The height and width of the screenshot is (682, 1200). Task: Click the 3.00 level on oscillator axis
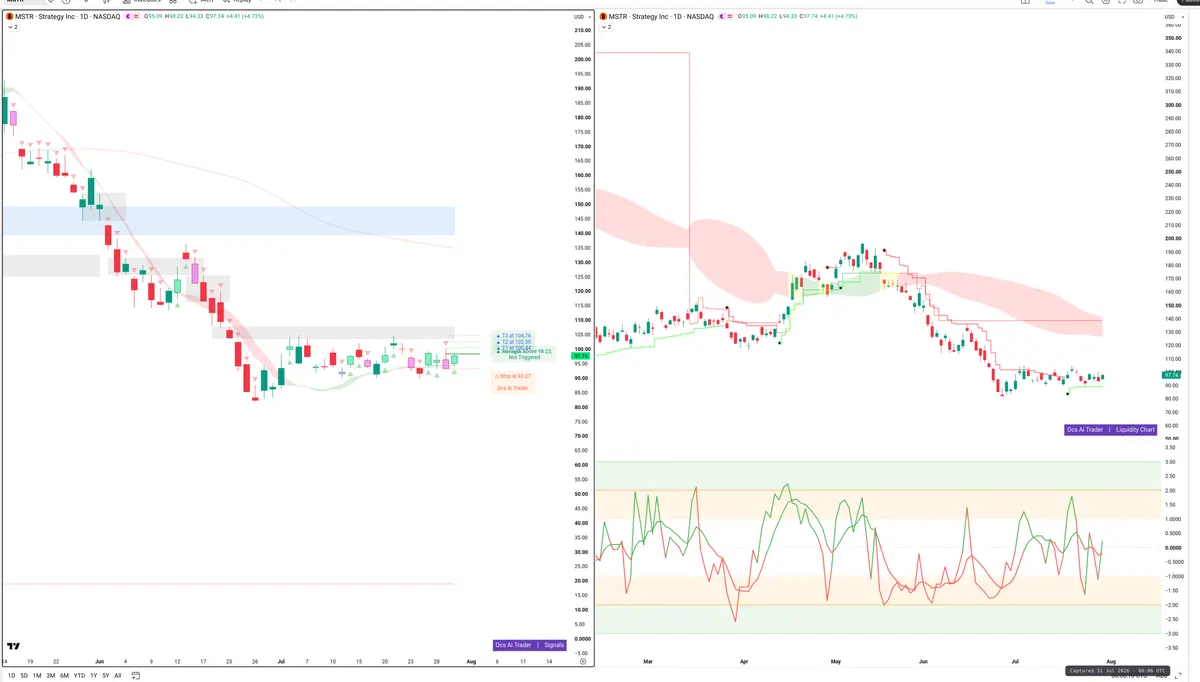pos(1170,461)
